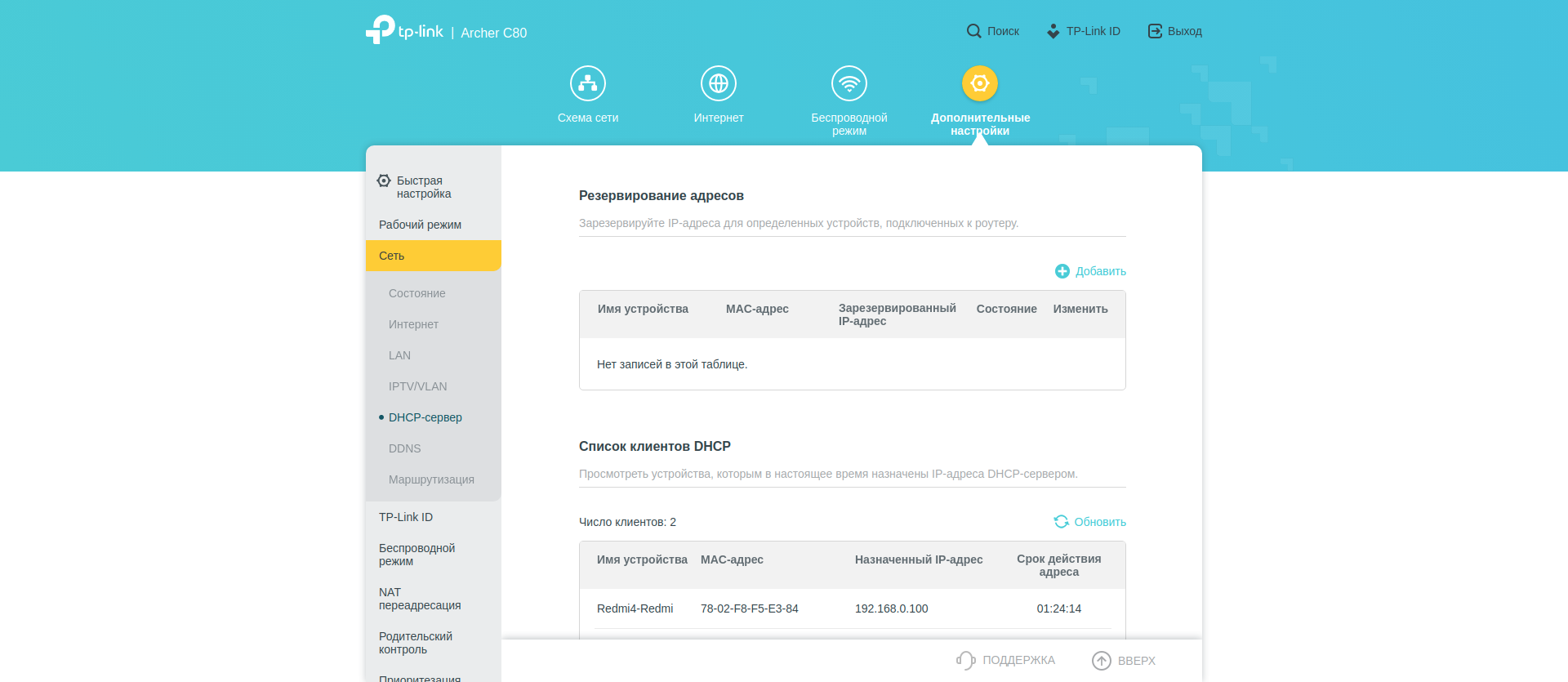The width and height of the screenshot is (1568, 682).
Task: Log out using the Выход button
Action: [1174, 31]
